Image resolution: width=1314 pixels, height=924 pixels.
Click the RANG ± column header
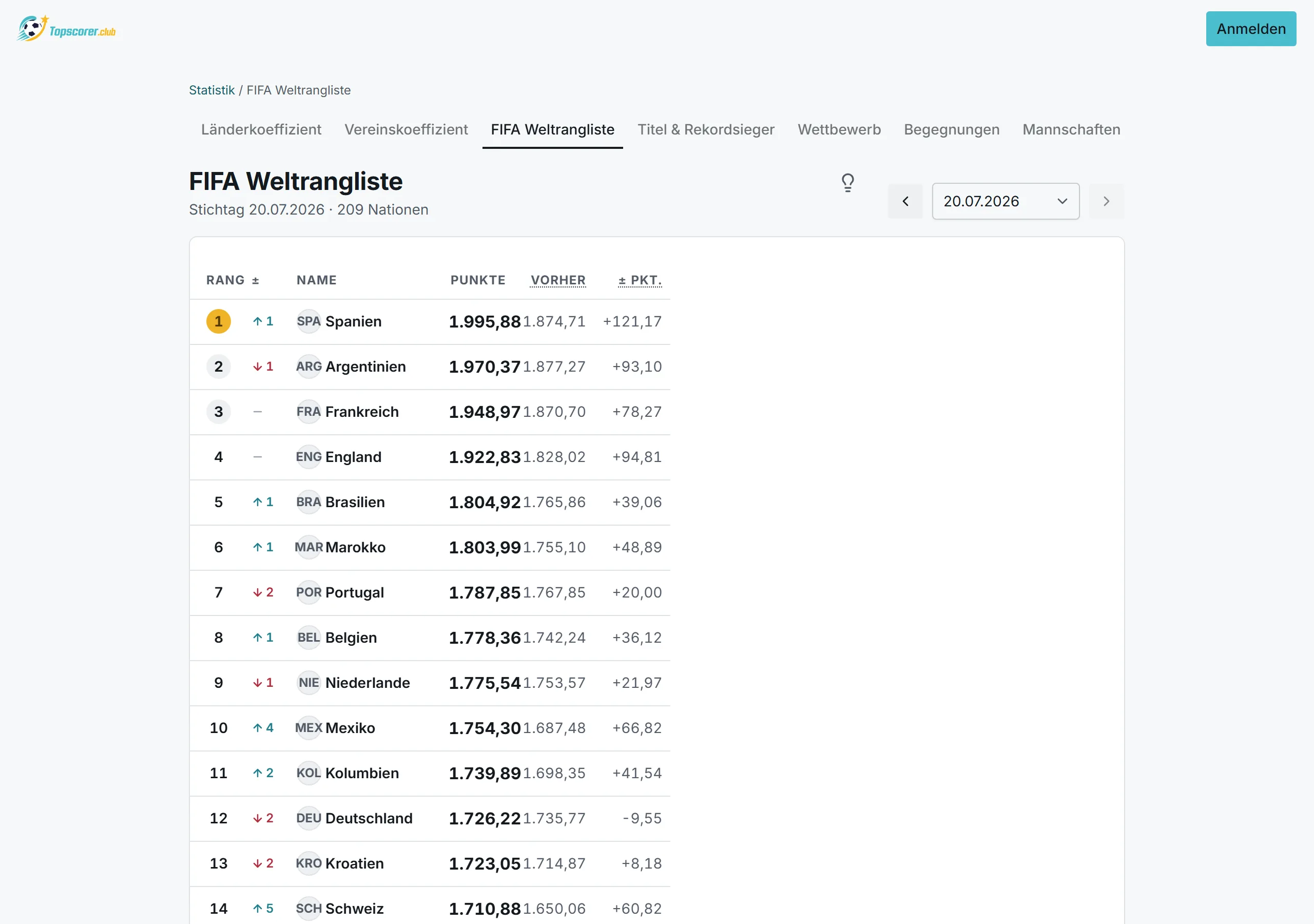coord(233,280)
